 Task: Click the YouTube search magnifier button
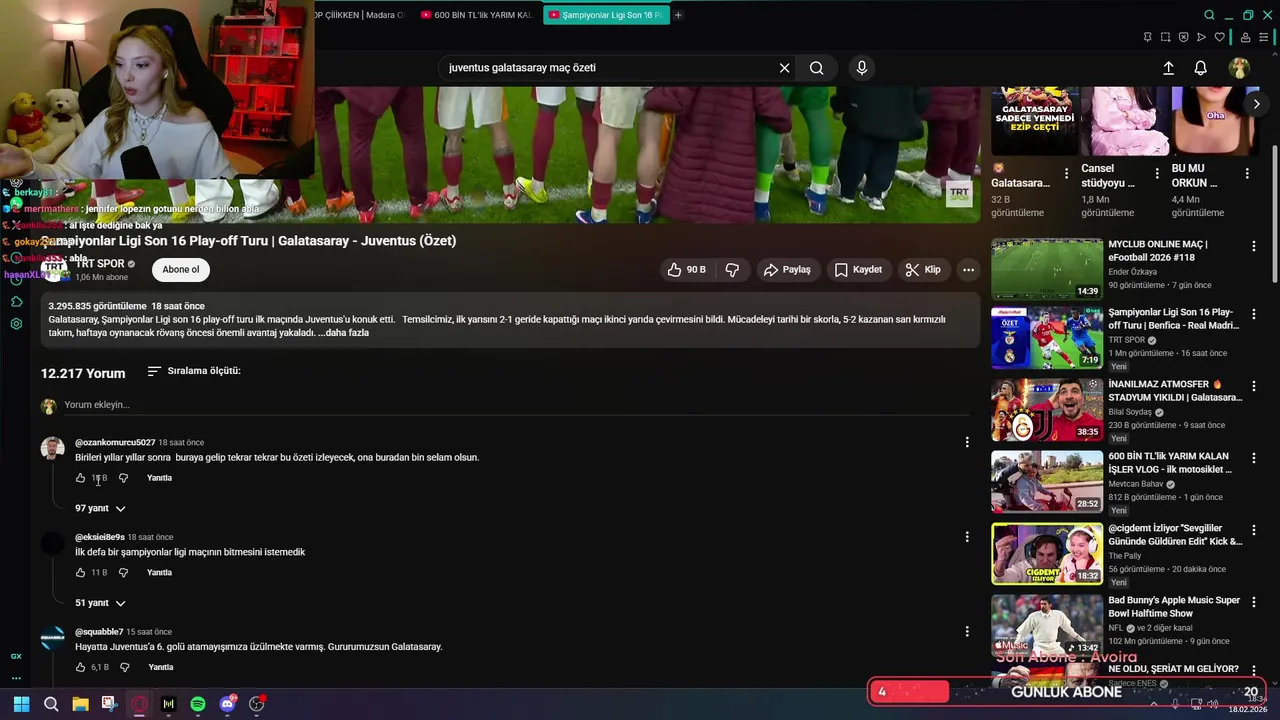817,68
